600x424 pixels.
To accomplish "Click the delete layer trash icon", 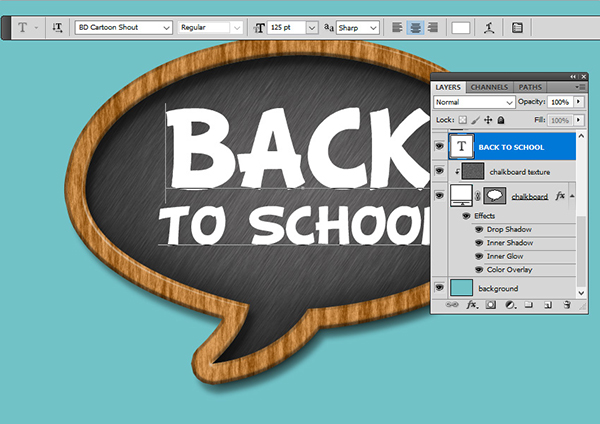I will click(567, 305).
